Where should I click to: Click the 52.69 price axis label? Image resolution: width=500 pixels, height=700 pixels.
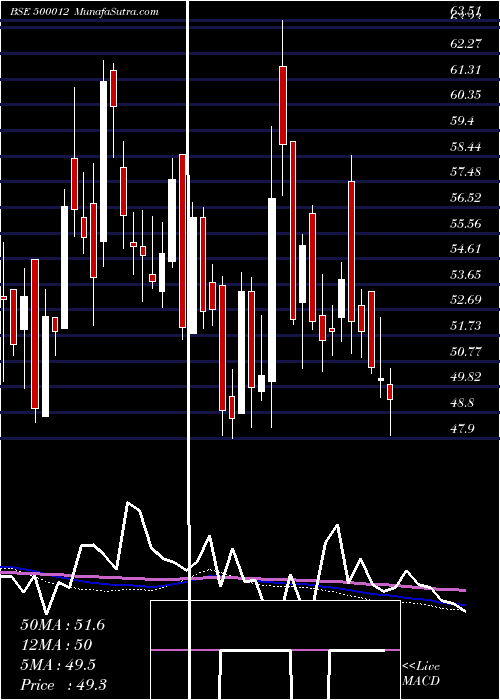pyautogui.click(x=466, y=300)
